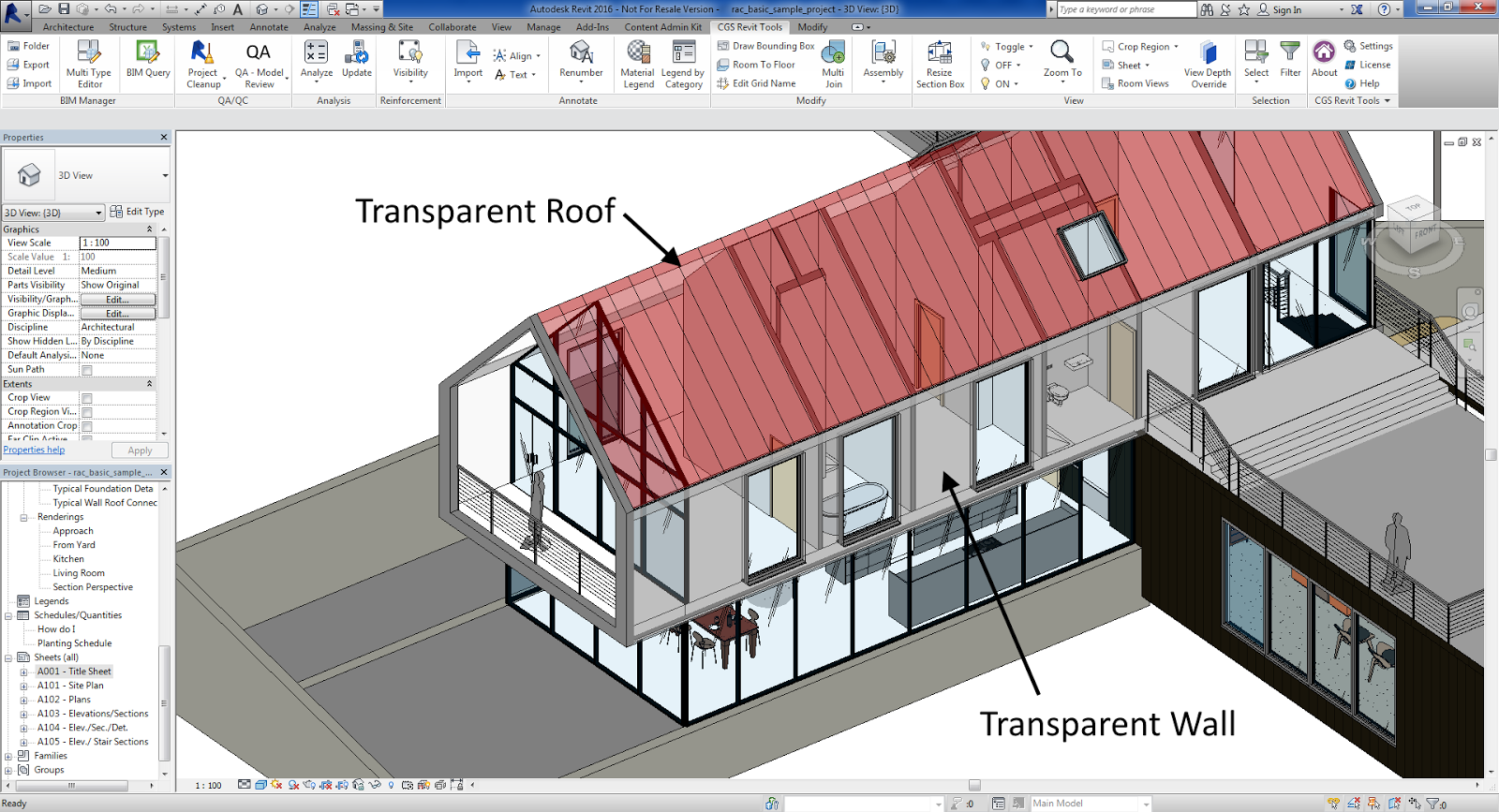Select the Material Legend tool
Viewport: 1499px width, 812px height.
[x=638, y=64]
